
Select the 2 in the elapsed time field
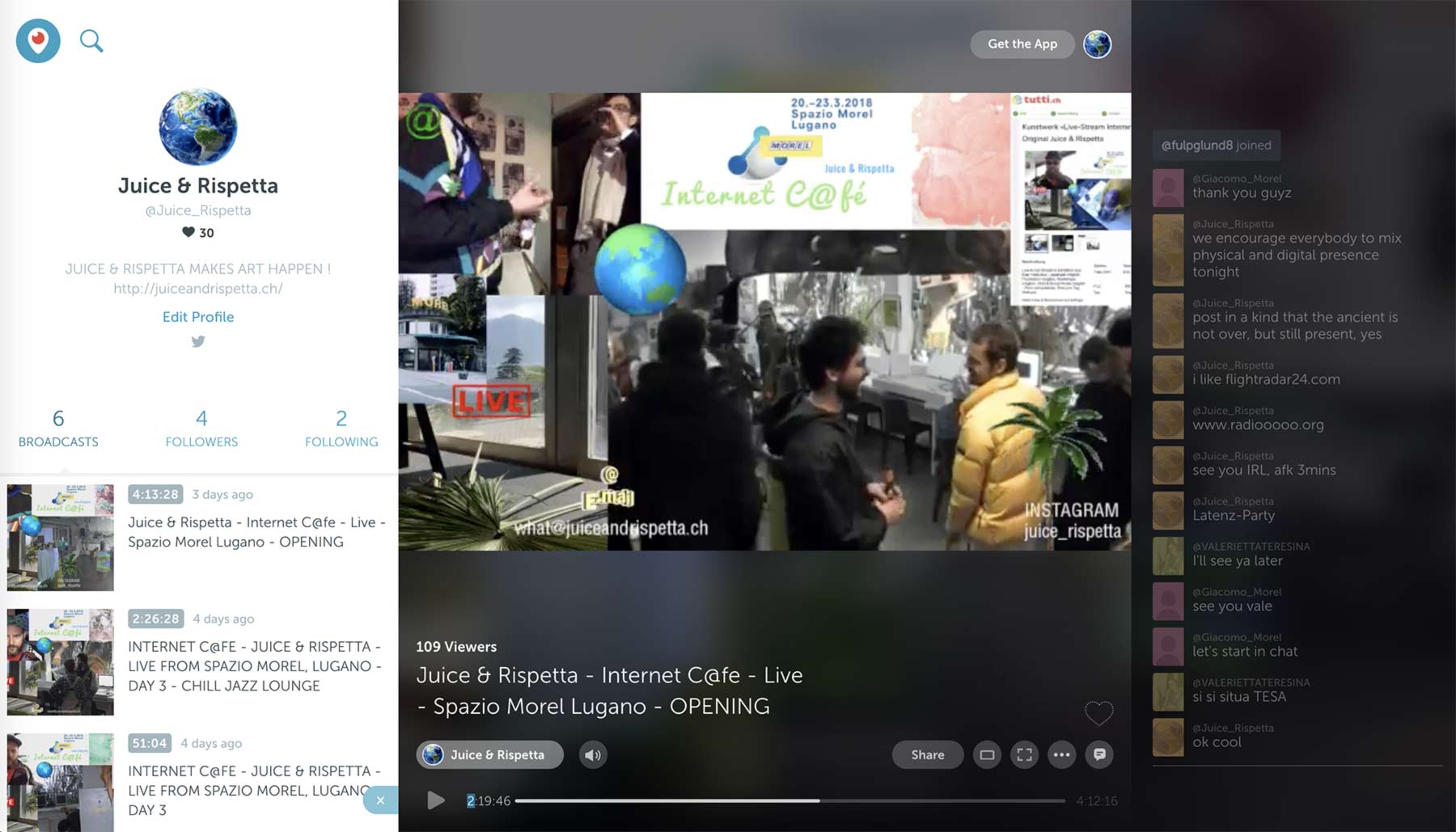tap(470, 800)
